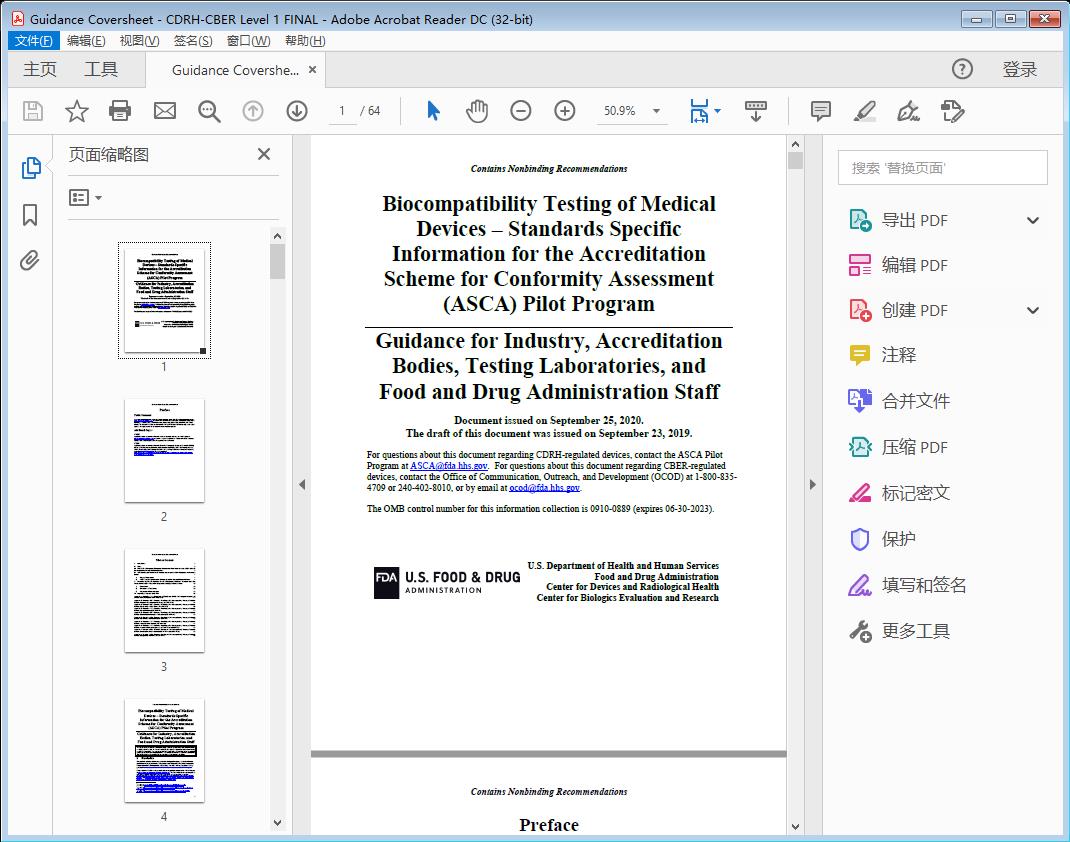Collapse the right tools pane
This screenshot has height=842, width=1070.
(x=812, y=485)
